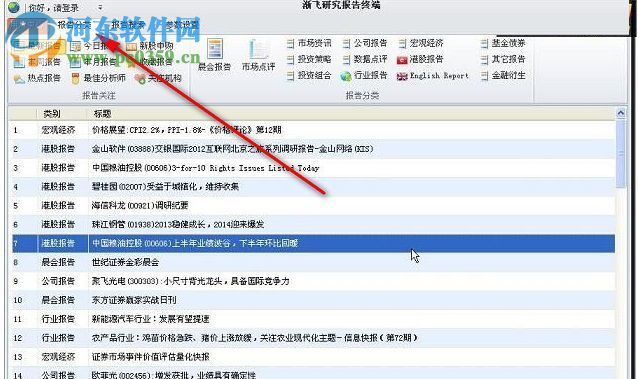Show 本月报告 monthly reports
This screenshot has width=638, height=379.
pos(93,62)
